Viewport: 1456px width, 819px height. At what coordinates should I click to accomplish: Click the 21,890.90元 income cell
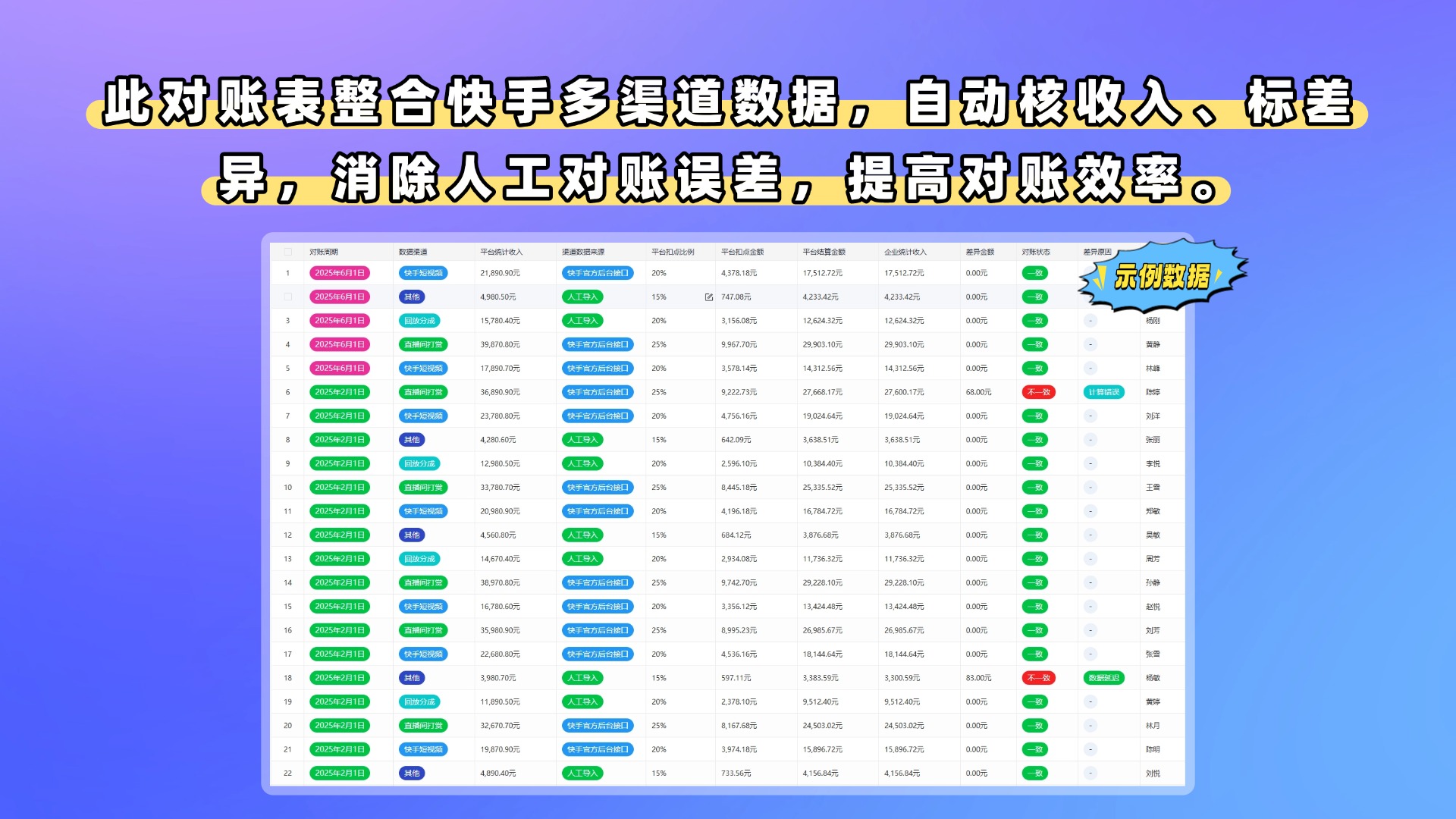[x=500, y=273]
